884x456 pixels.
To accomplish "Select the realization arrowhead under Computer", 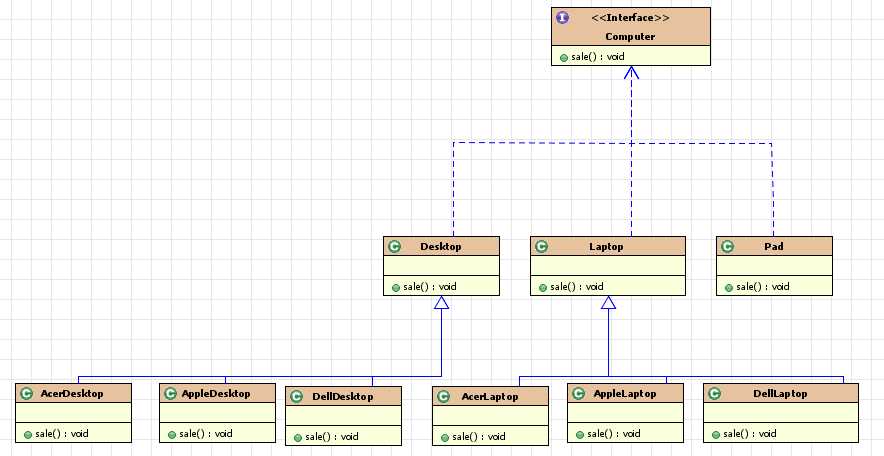I will coord(631,72).
